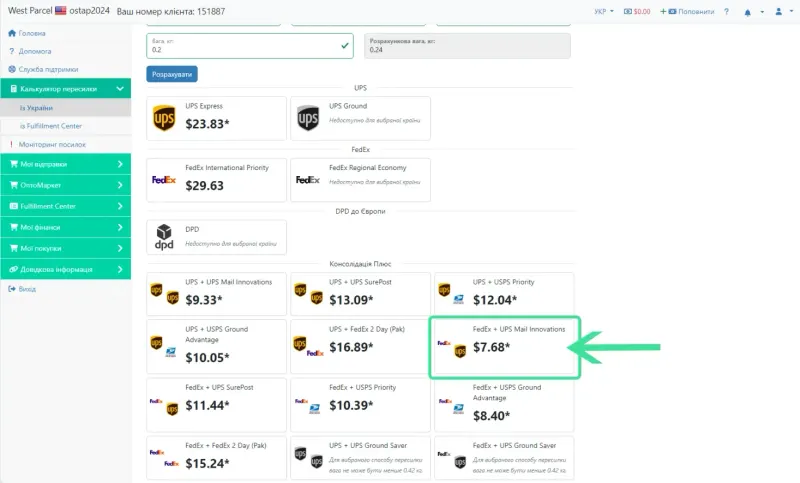
Task: Click the weight input field showing 0.2
Action: pyautogui.click(x=249, y=46)
